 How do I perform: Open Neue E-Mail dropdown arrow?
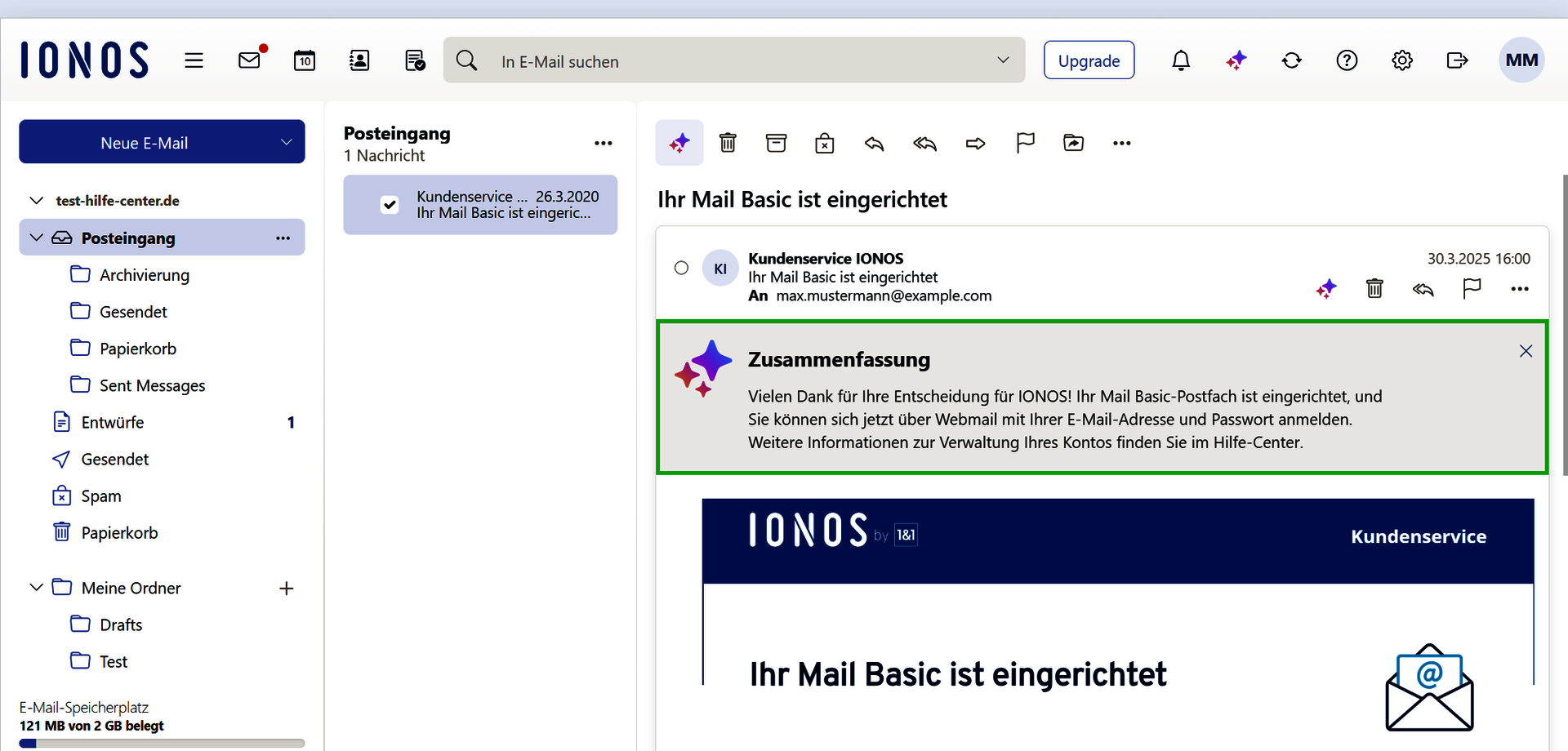287,142
